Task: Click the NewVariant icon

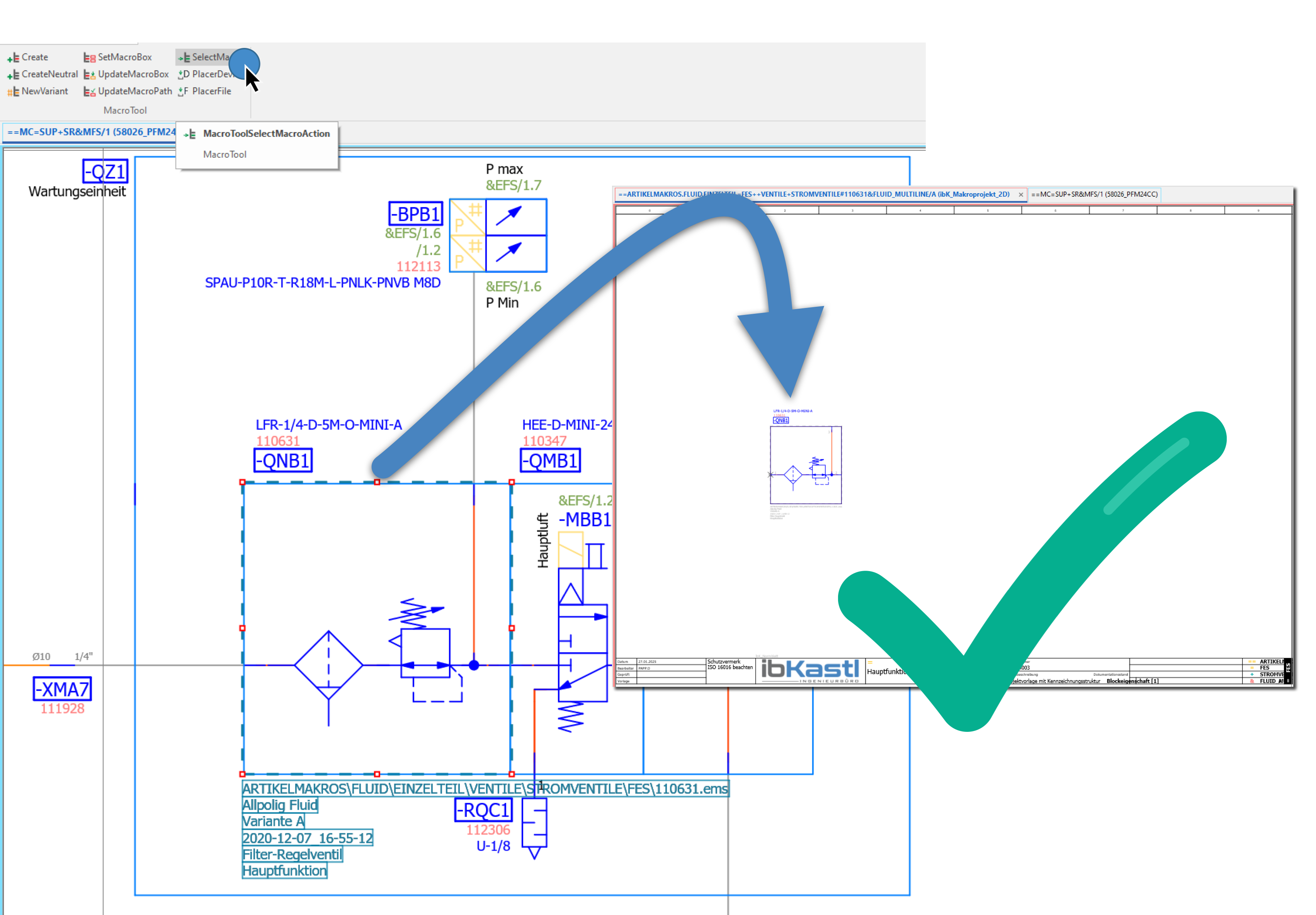Action: pyautogui.click(x=13, y=92)
